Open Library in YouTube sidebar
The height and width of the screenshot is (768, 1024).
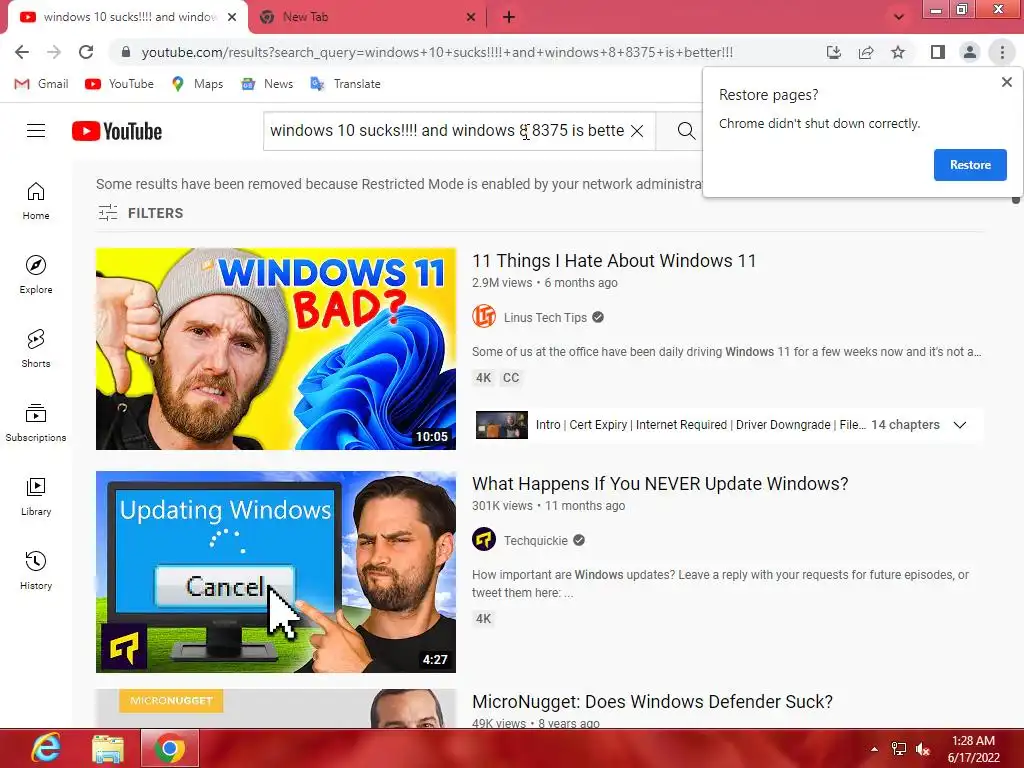[36, 497]
